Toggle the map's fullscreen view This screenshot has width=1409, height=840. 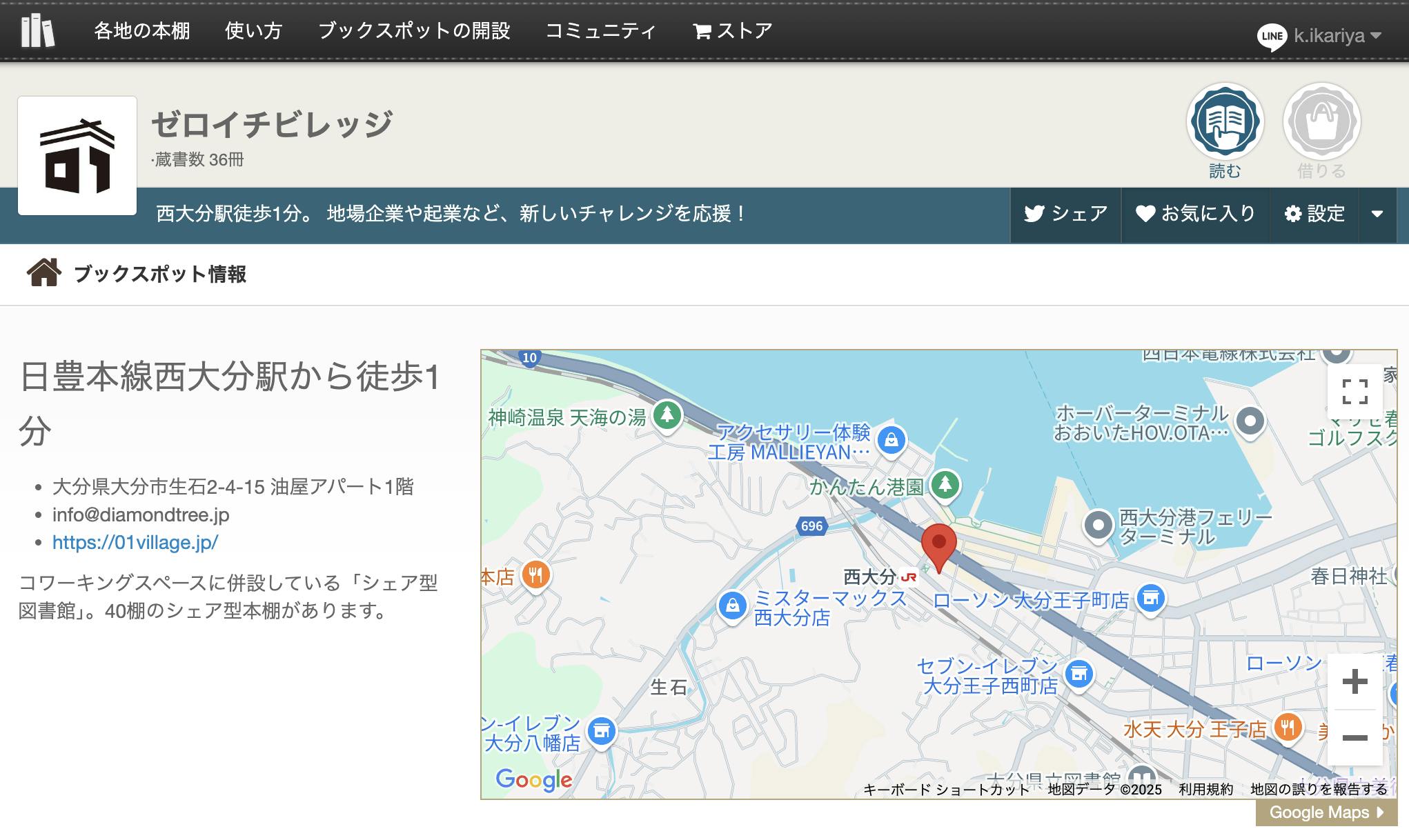point(1354,392)
